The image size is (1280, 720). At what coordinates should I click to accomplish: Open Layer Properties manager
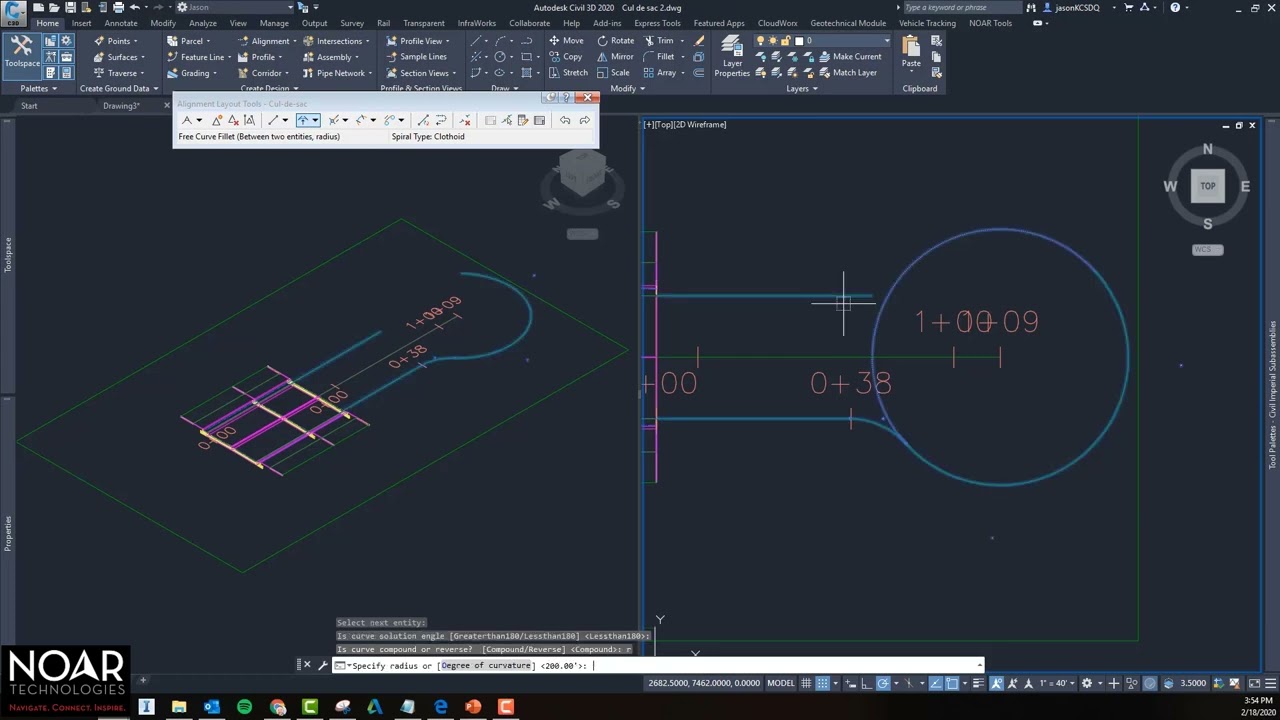point(732,56)
